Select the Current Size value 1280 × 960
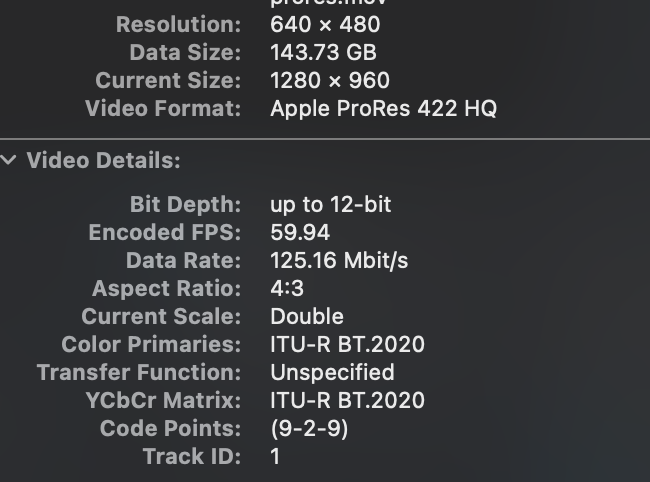The image size is (650, 482). coord(330,80)
